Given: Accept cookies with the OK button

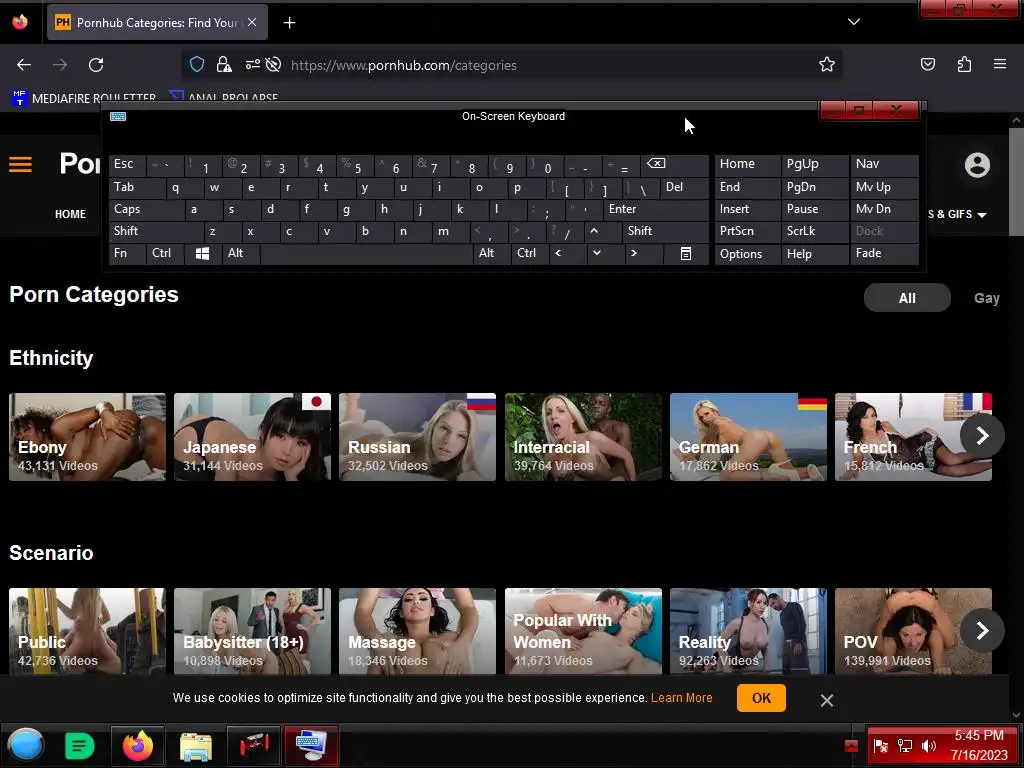Looking at the screenshot, I should pyautogui.click(x=761, y=698).
